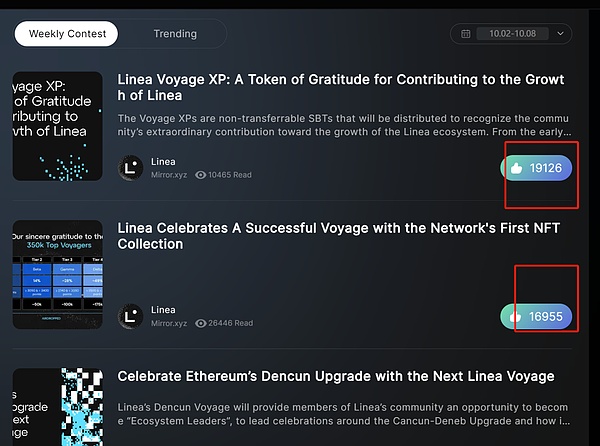Image resolution: width=600 pixels, height=446 pixels.
Task: Switch to the Weekly Contest tab
Action: pyautogui.click(x=66, y=33)
